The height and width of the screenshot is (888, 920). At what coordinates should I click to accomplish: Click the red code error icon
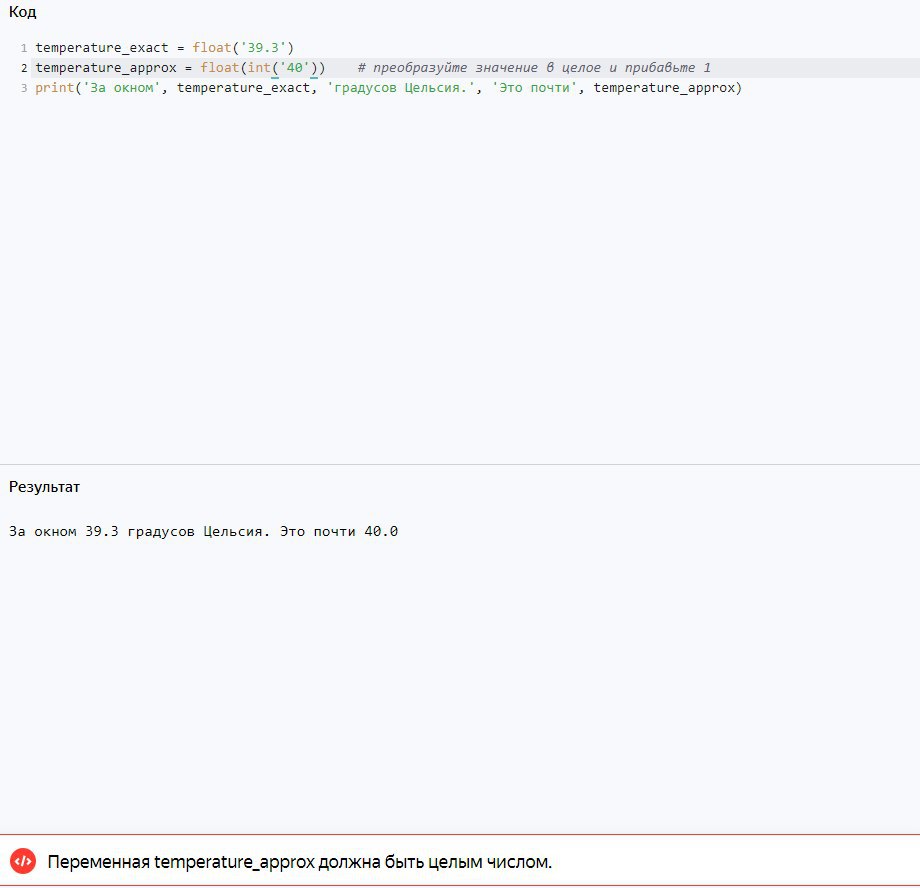[23, 861]
